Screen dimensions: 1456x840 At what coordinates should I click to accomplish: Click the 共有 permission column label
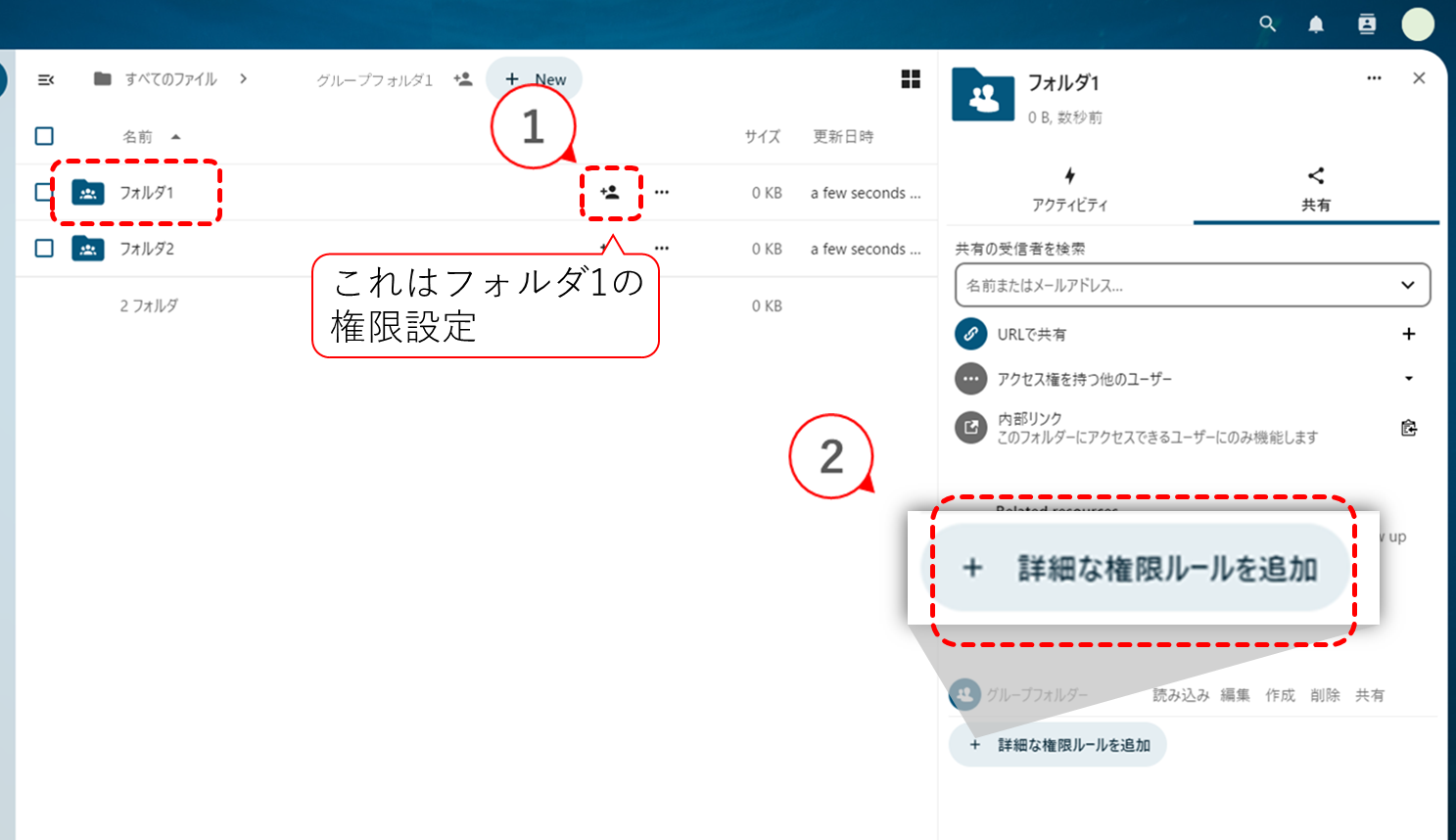1370,695
